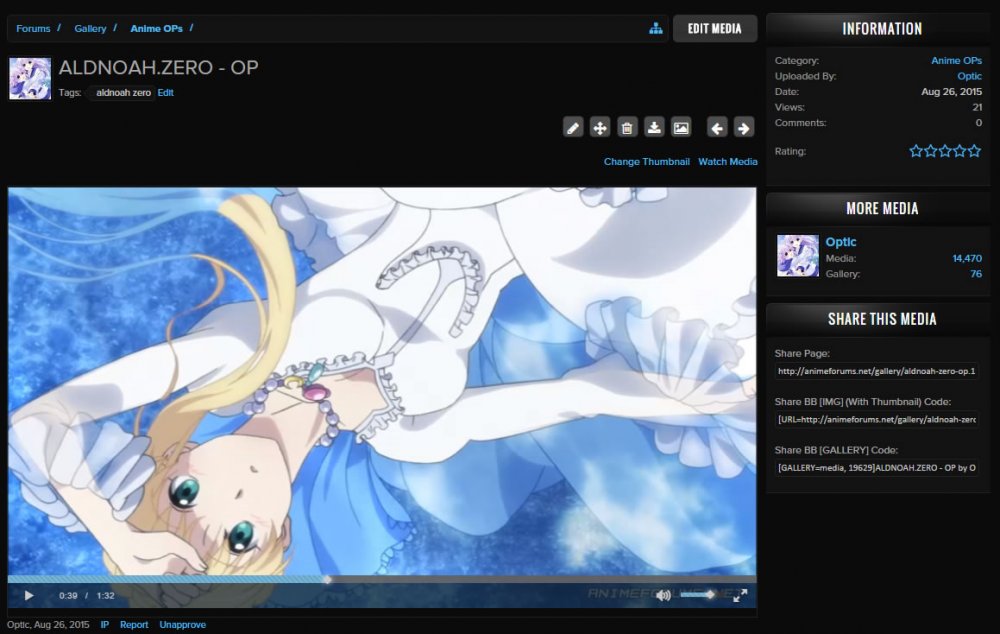Viewport: 1000px width, 634px height.
Task: Select the Share BB GALLERY code field
Action: 877,468
